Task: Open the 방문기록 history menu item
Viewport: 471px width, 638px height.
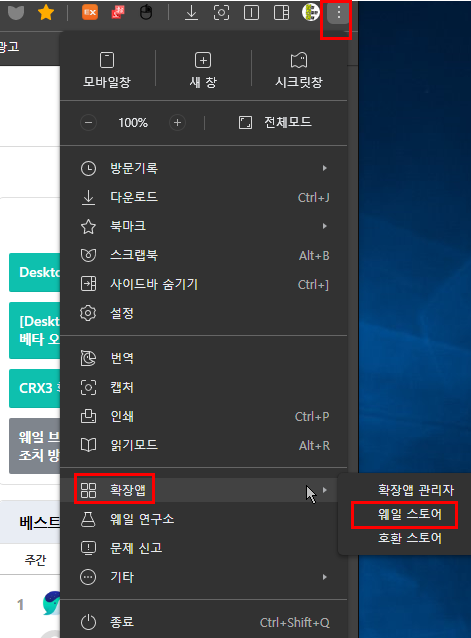Action: [x=203, y=168]
